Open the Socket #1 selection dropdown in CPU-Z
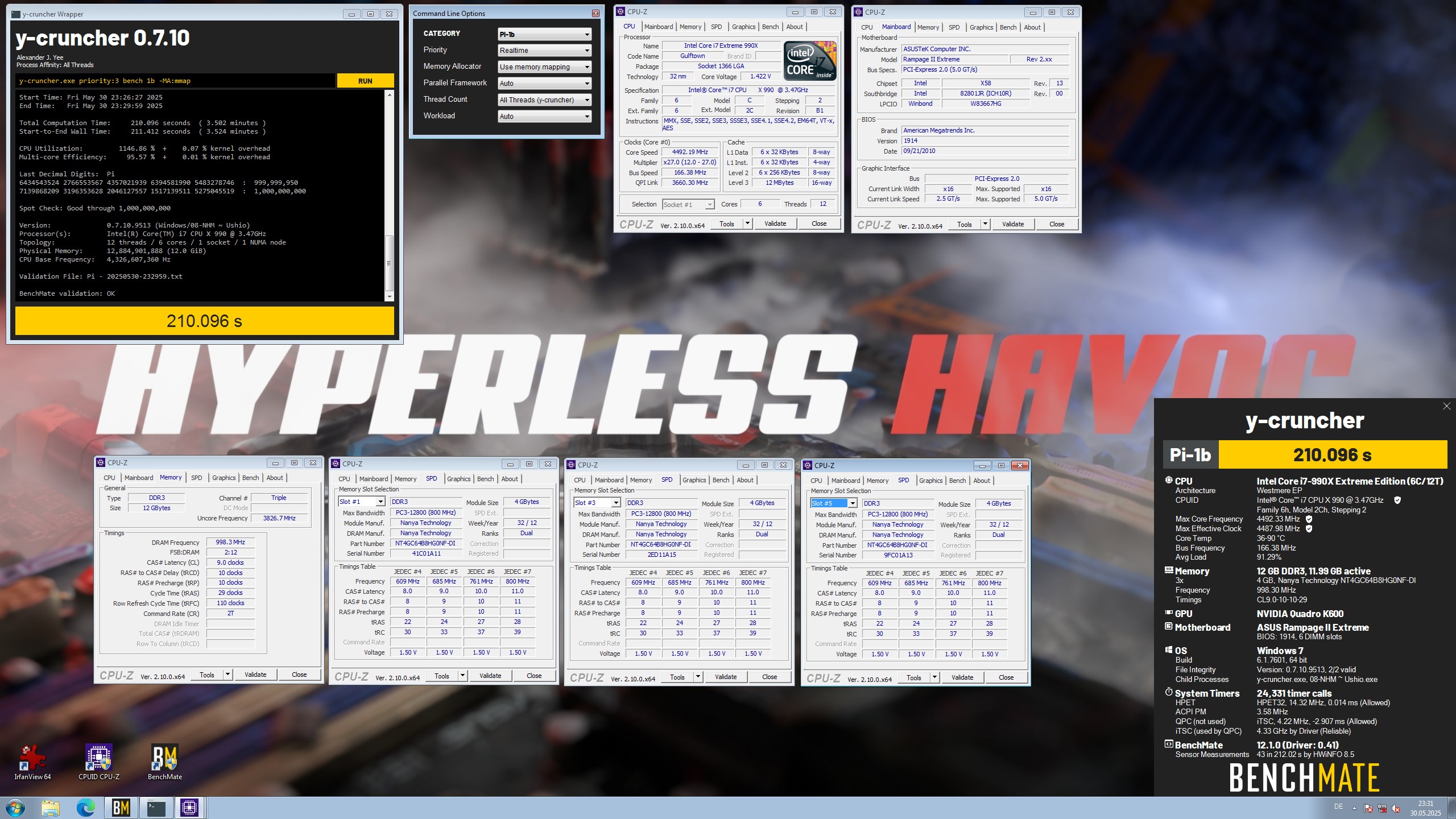The width and height of the screenshot is (1456, 819). tap(688, 205)
